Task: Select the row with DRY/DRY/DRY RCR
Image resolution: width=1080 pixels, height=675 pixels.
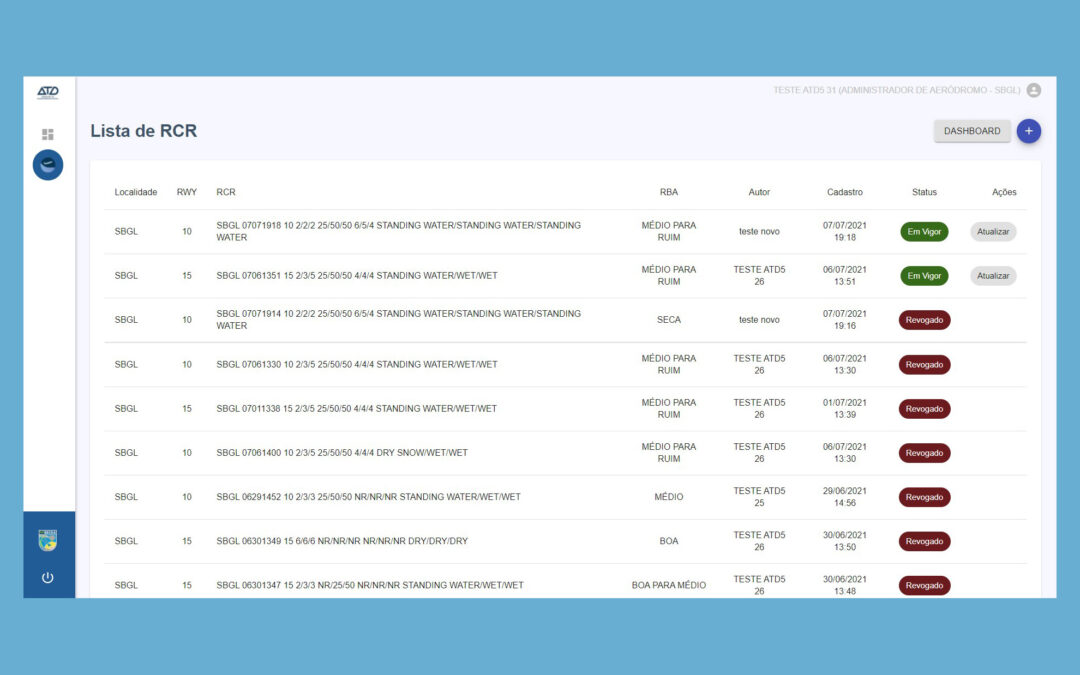Action: (x=342, y=541)
